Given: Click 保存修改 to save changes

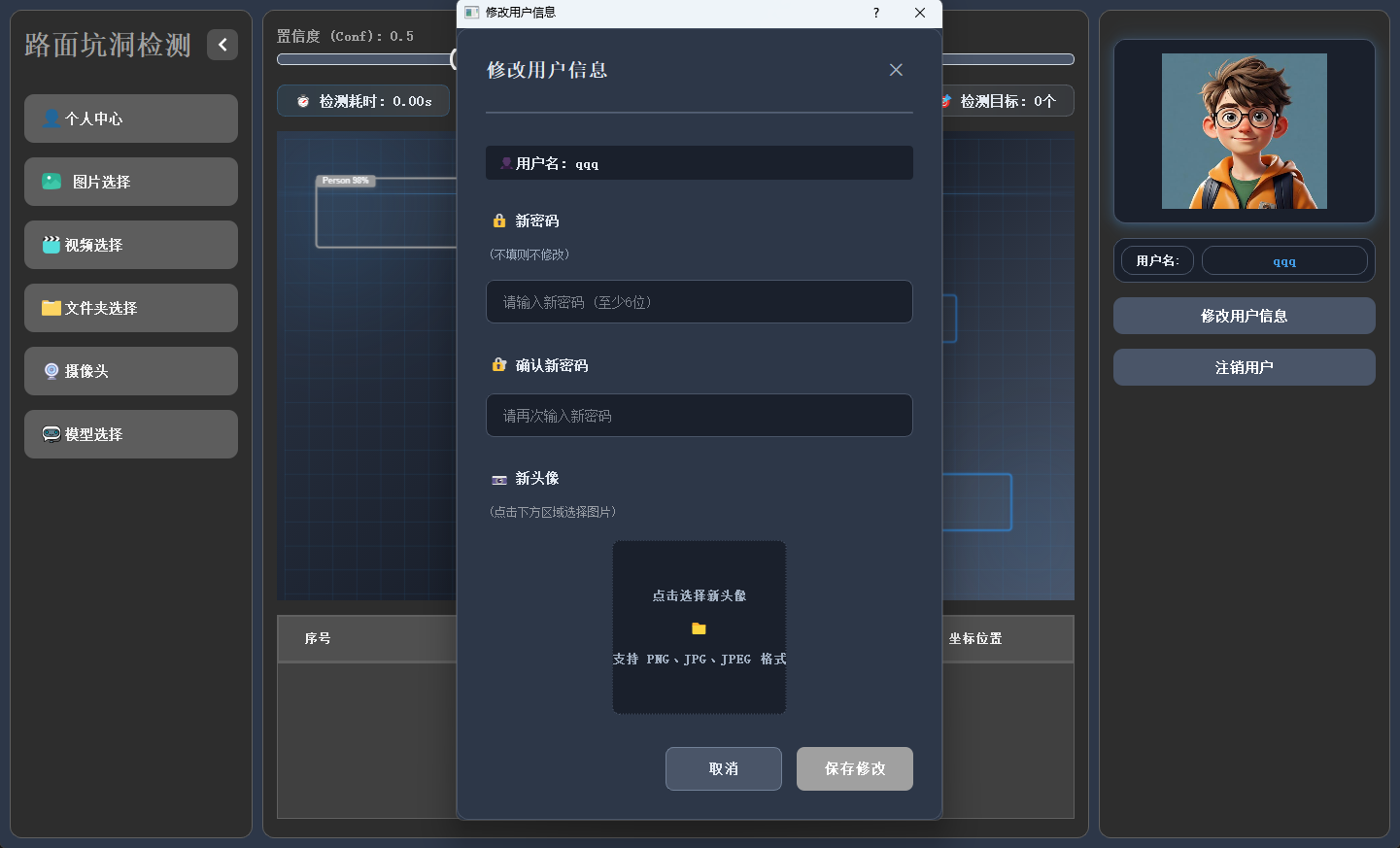Looking at the screenshot, I should tap(855, 768).
